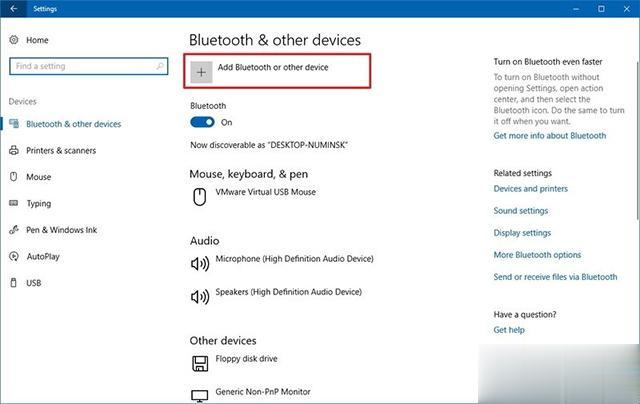
Task: Open AutoPlay settings
Action: click(43, 256)
